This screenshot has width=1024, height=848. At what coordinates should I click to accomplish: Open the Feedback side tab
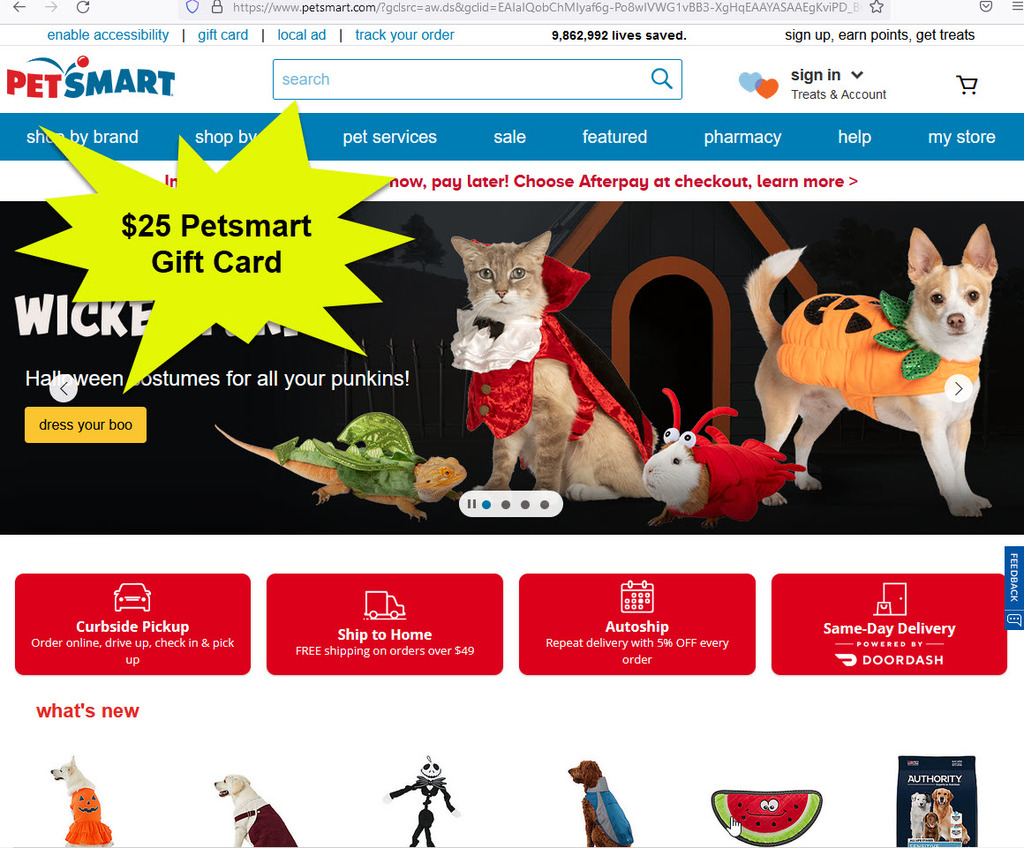1014,587
